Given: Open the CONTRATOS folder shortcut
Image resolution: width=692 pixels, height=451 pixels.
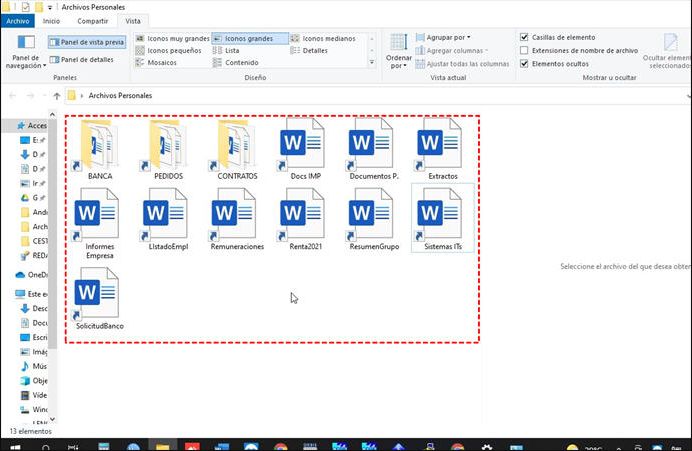Looking at the screenshot, I should point(237,150).
